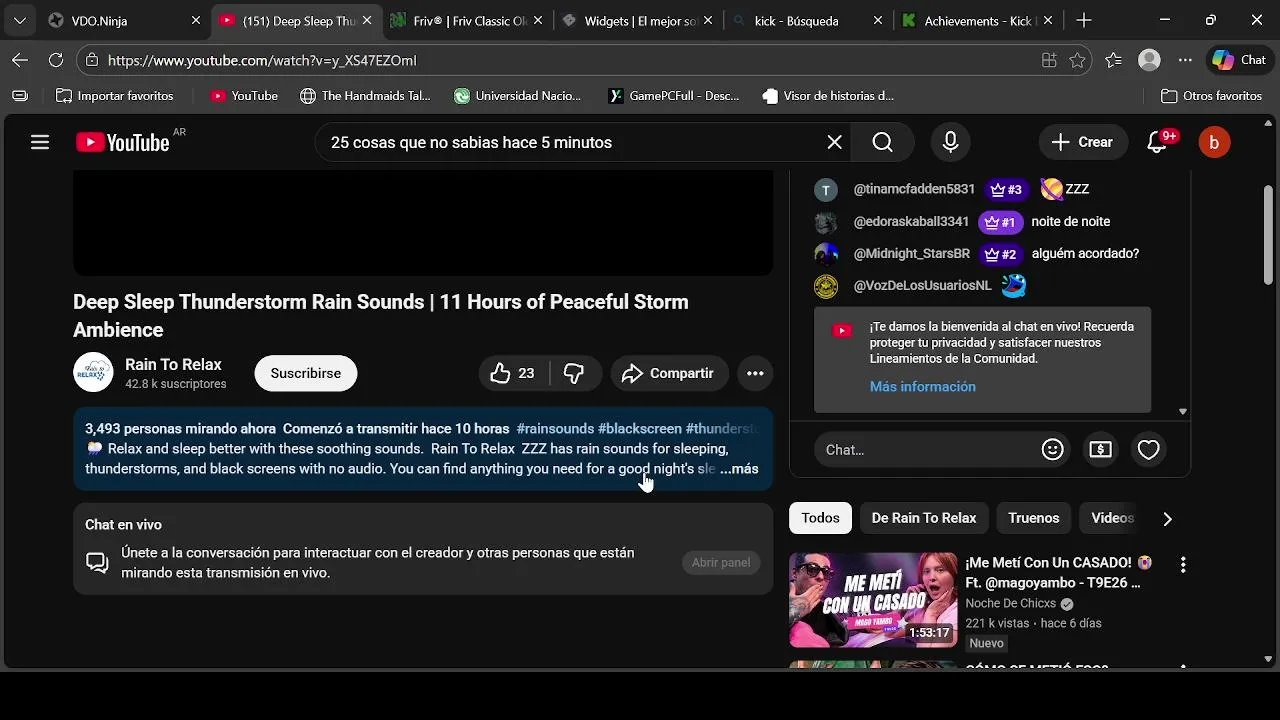The height and width of the screenshot is (720, 1280).
Task: Click the #3 crown badge in chat
Action: (x=1006, y=189)
